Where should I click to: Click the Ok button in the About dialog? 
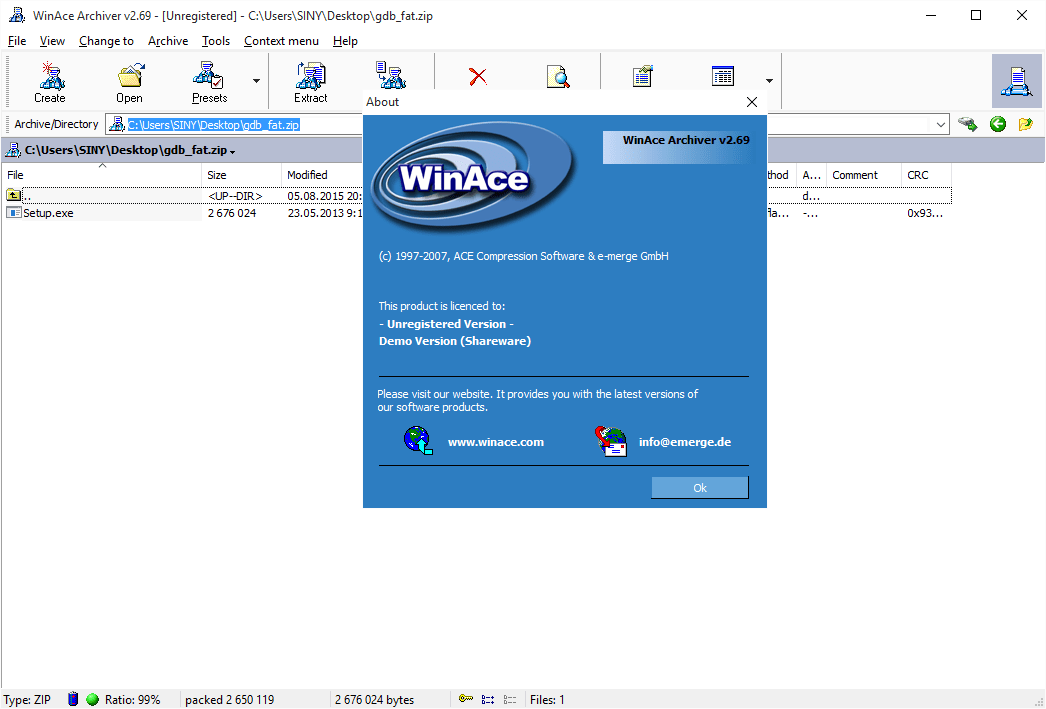[699, 488]
